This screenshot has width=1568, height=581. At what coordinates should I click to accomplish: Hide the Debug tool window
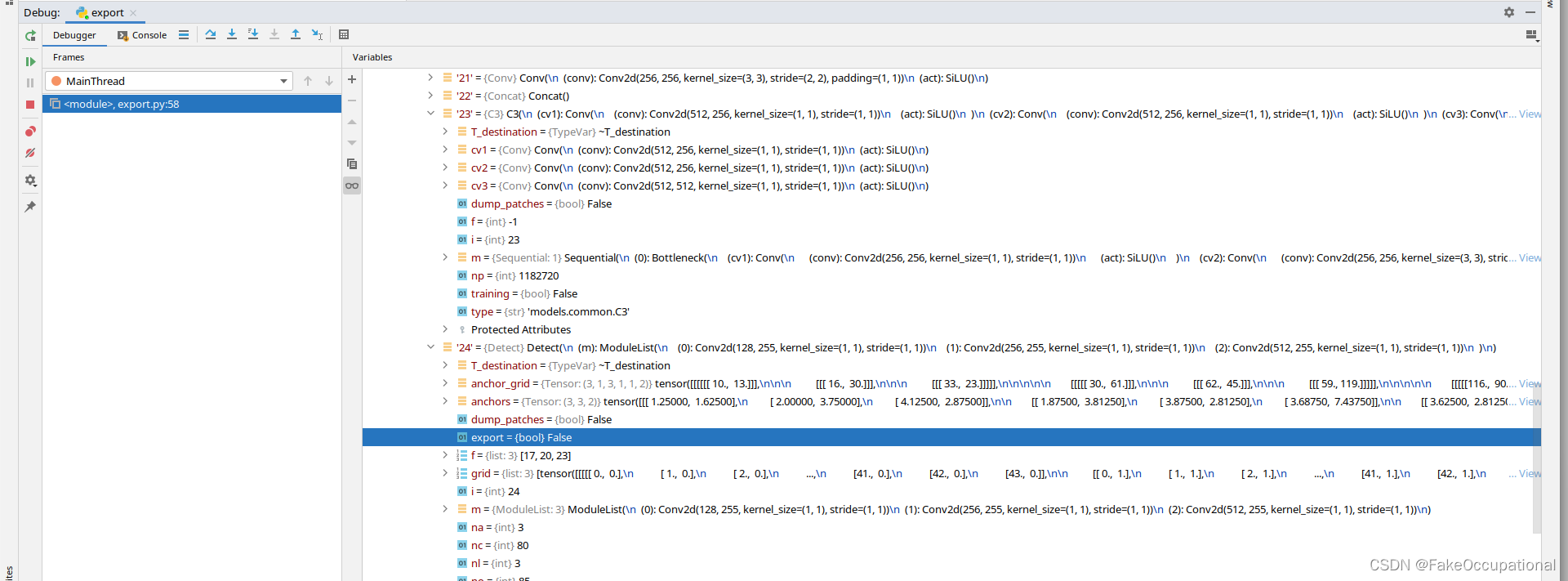(x=1530, y=12)
